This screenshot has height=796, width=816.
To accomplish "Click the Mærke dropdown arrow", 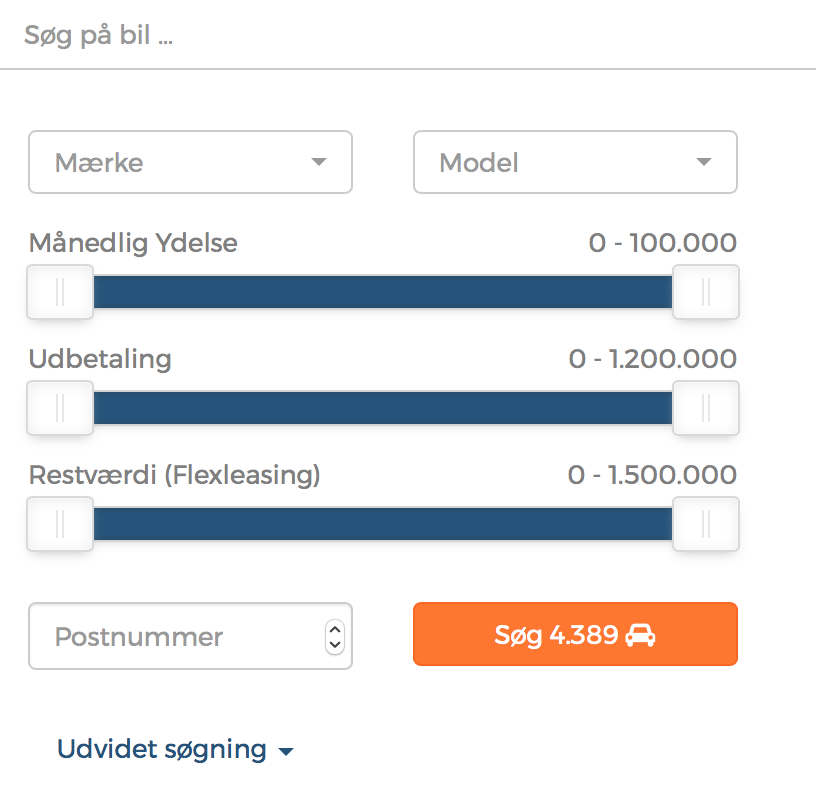I will (319, 162).
